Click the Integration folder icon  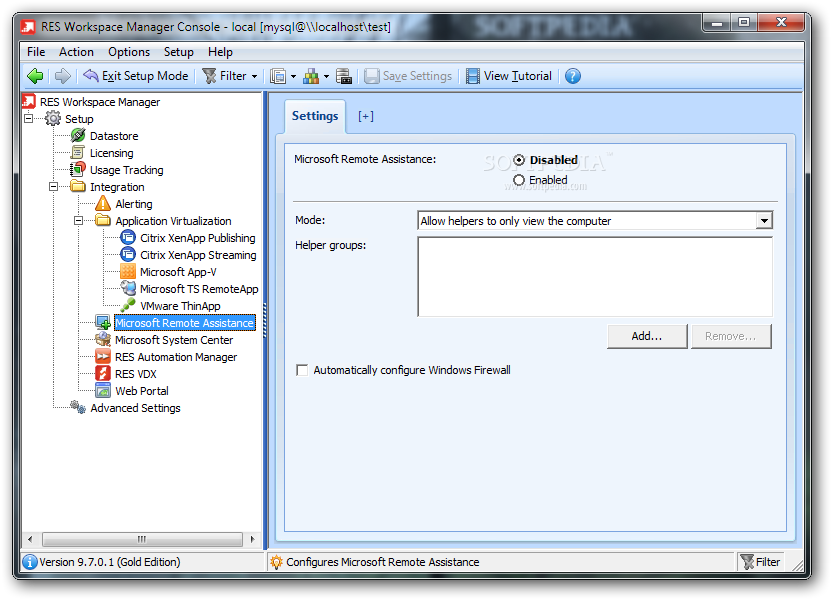pos(78,186)
